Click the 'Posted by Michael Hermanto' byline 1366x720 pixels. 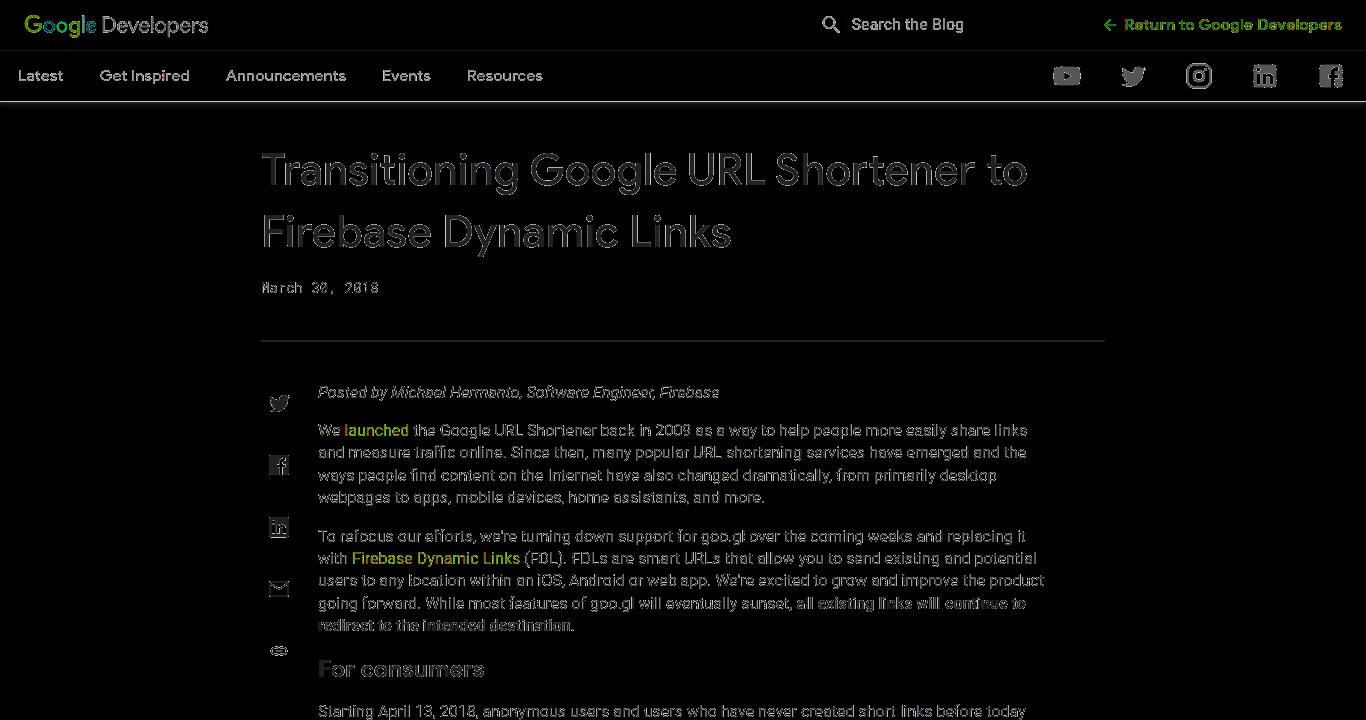[x=518, y=393]
